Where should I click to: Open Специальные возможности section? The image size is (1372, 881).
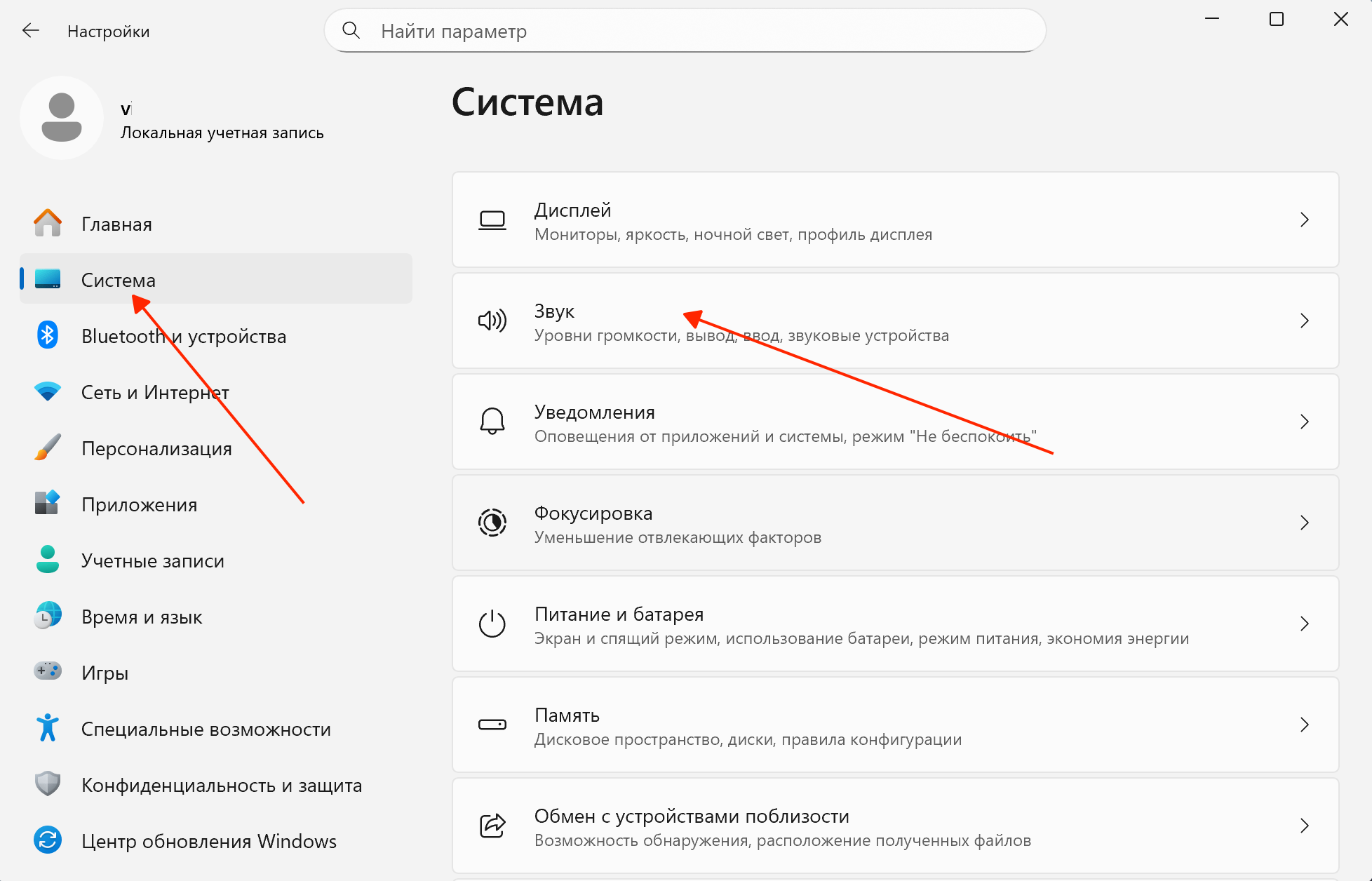216,728
